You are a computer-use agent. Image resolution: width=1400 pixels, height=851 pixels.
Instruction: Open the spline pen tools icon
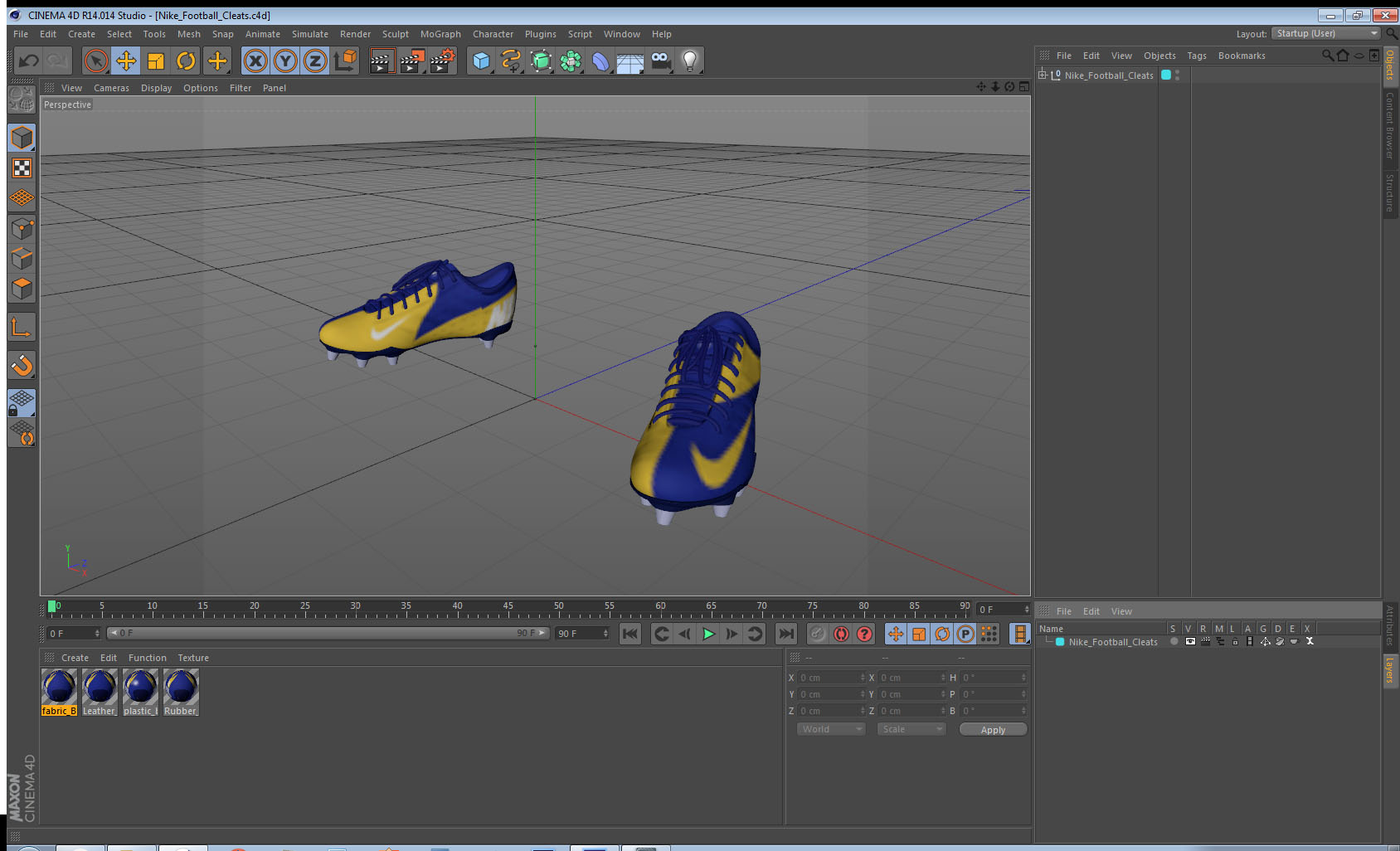pyautogui.click(x=511, y=61)
